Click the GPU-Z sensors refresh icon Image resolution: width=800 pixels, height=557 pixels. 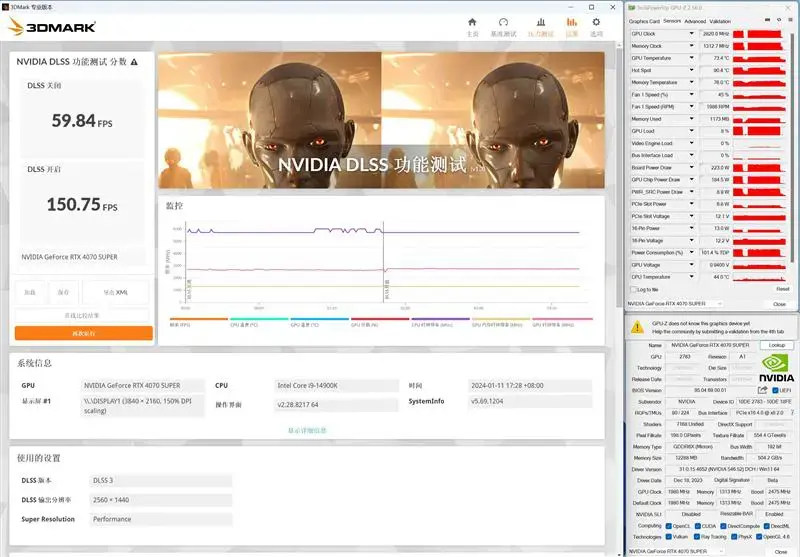pos(779,20)
